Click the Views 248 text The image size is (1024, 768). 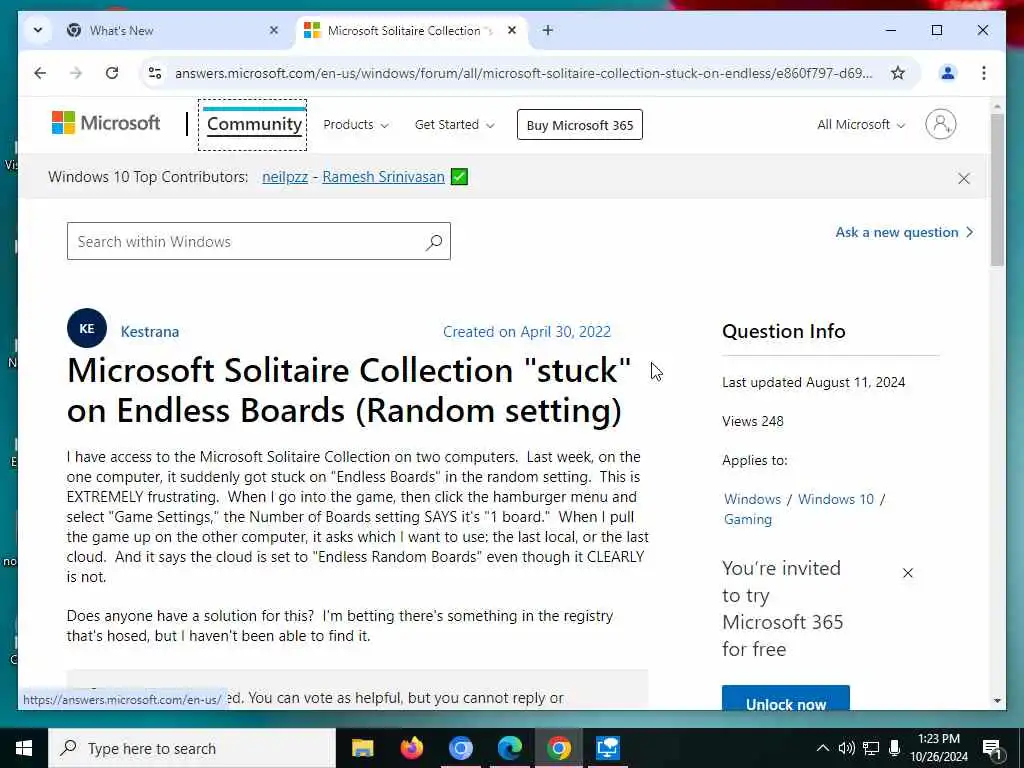(x=752, y=421)
